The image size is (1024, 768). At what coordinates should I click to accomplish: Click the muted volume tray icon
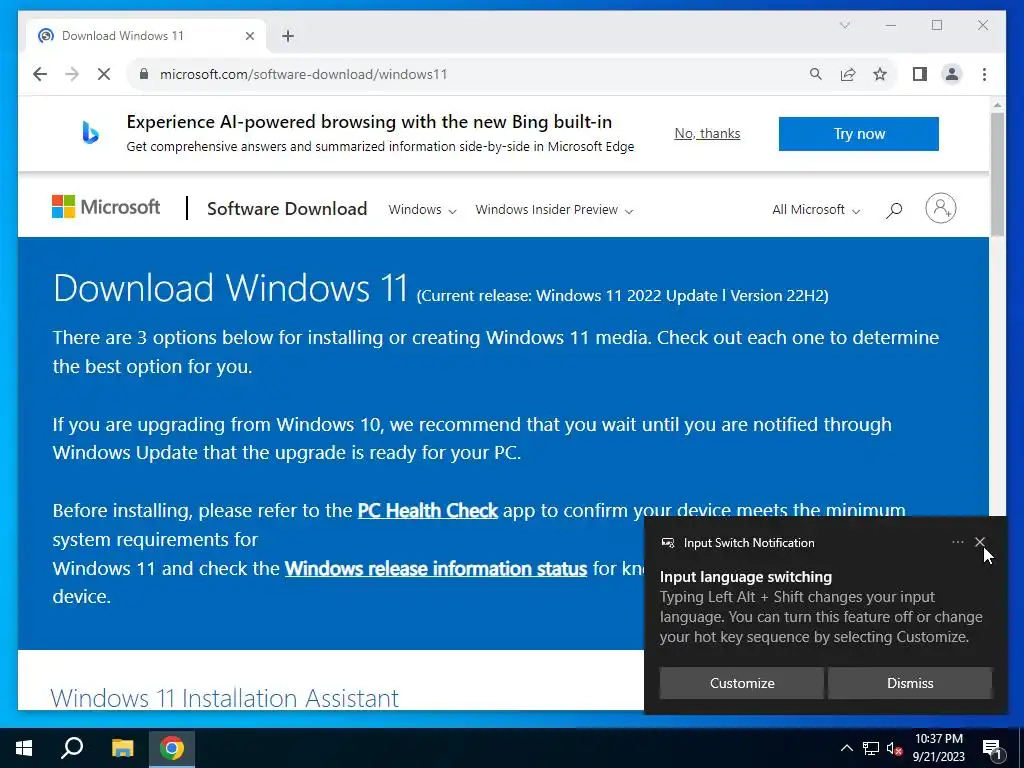click(x=894, y=748)
